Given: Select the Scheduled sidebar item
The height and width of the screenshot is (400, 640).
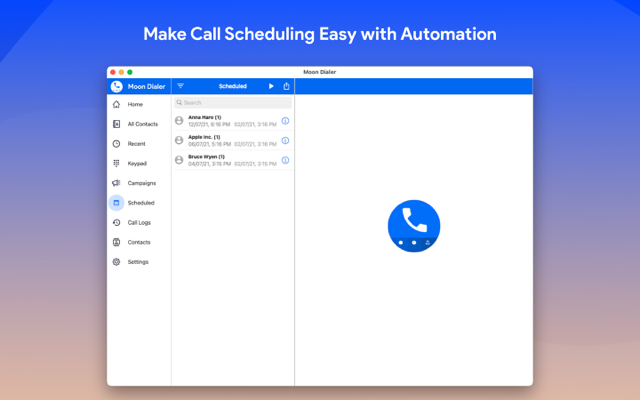Looking at the screenshot, I should click(140, 203).
